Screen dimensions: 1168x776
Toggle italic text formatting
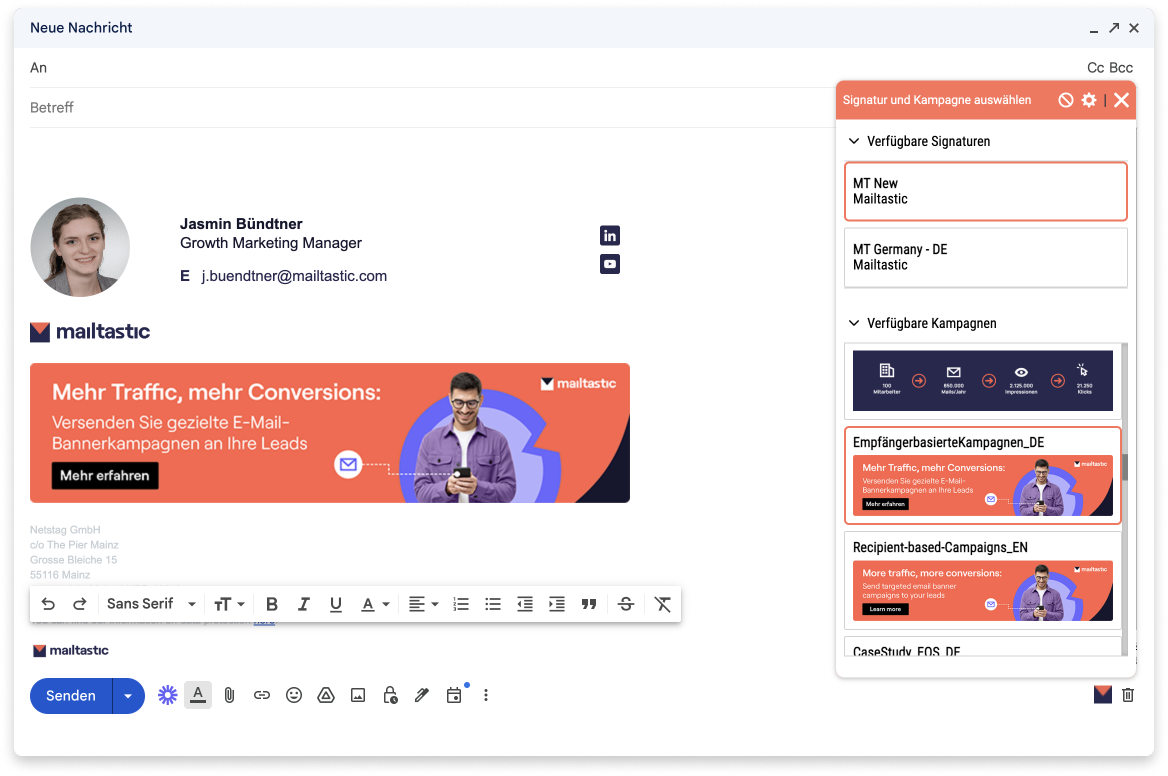click(304, 604)
